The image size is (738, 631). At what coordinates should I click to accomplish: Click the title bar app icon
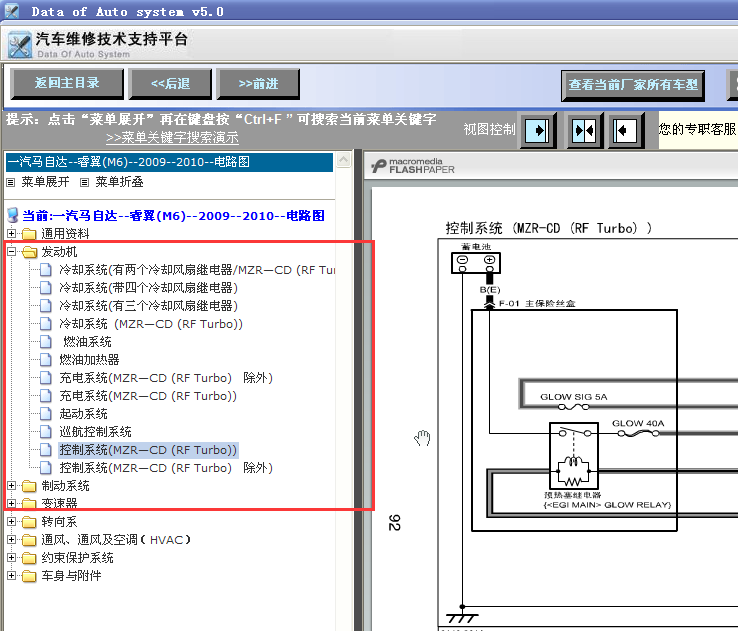(12, 10)
